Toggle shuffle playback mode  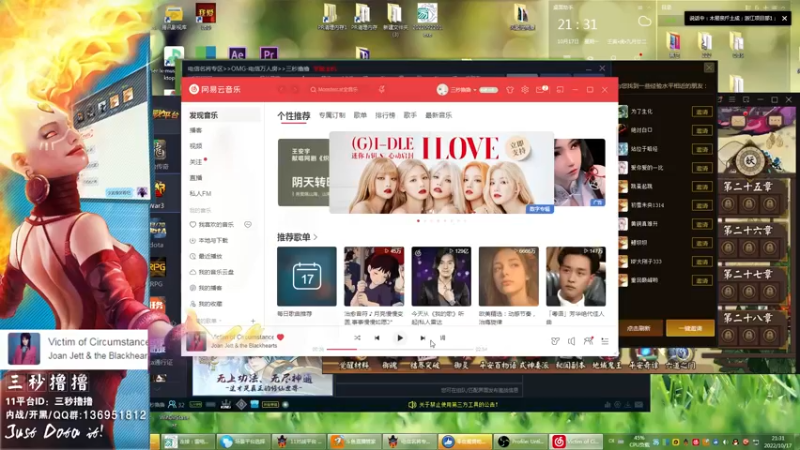pyautogui.click(x=357, y=338)
